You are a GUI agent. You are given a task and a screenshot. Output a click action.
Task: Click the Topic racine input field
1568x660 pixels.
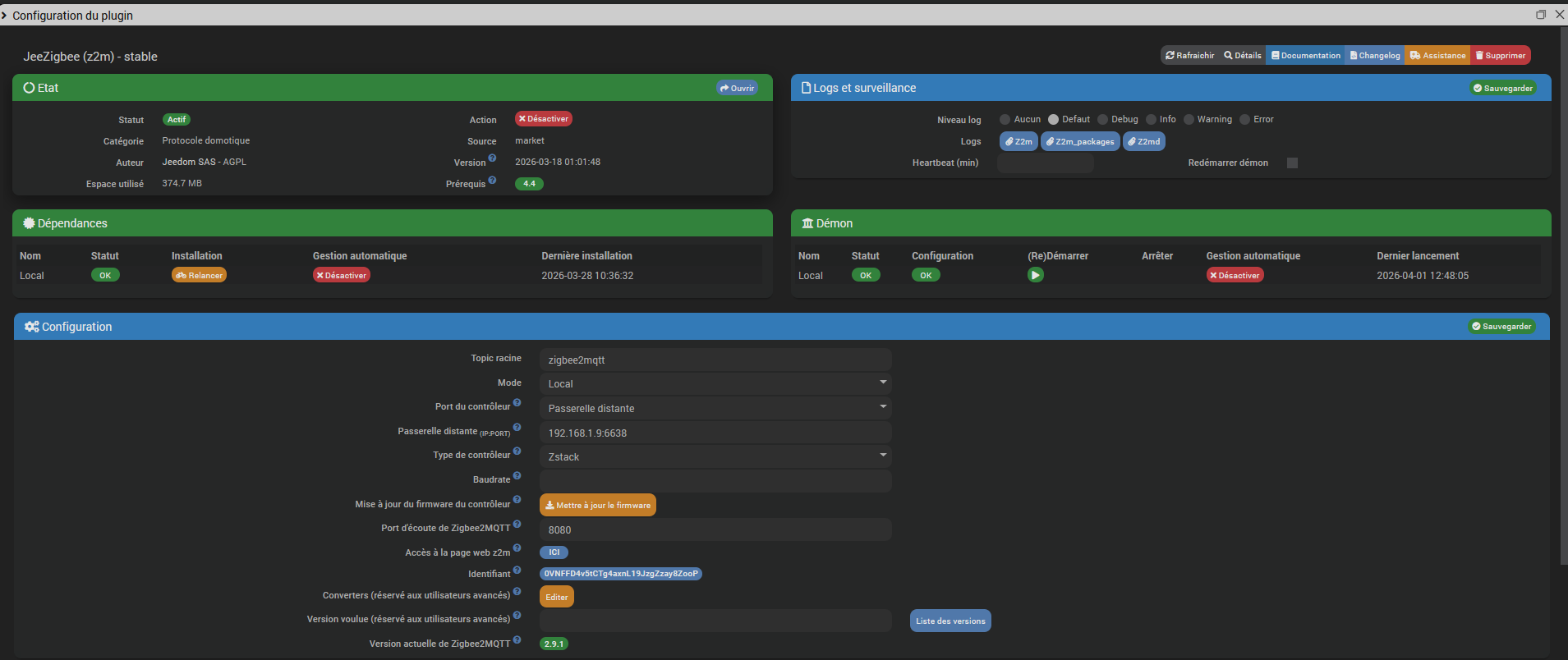715,360
